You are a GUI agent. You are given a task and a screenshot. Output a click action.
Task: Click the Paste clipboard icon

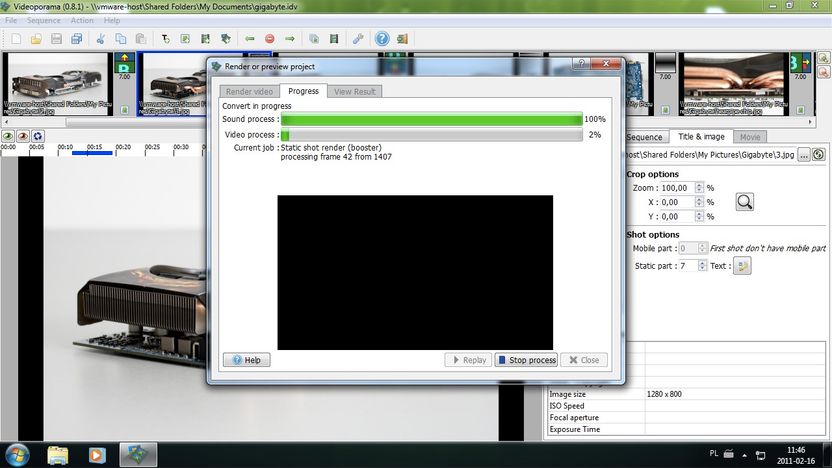point(141,39)
